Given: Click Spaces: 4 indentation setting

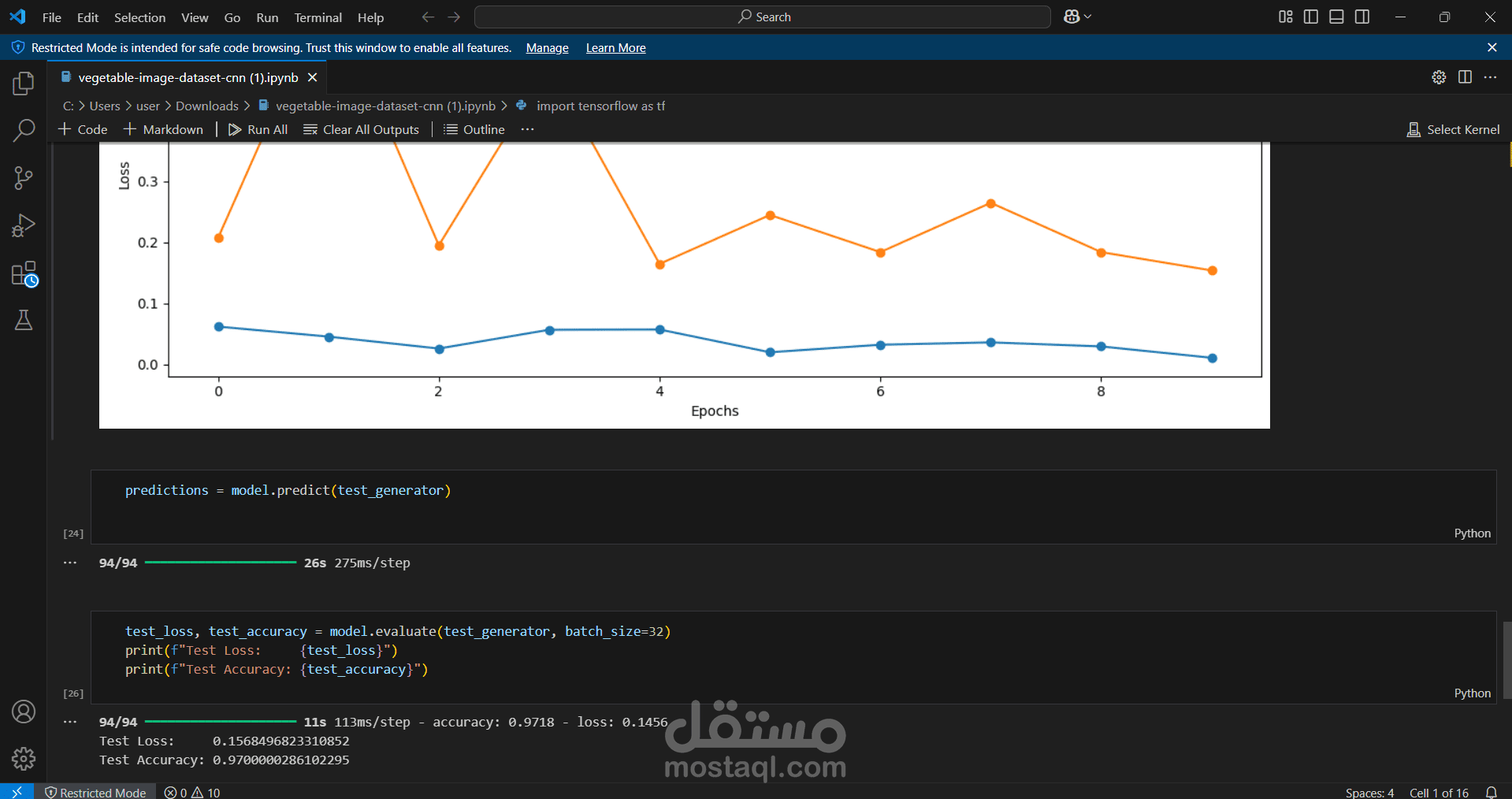Looking at the screenshot, I should click(x=1369, y=793).
